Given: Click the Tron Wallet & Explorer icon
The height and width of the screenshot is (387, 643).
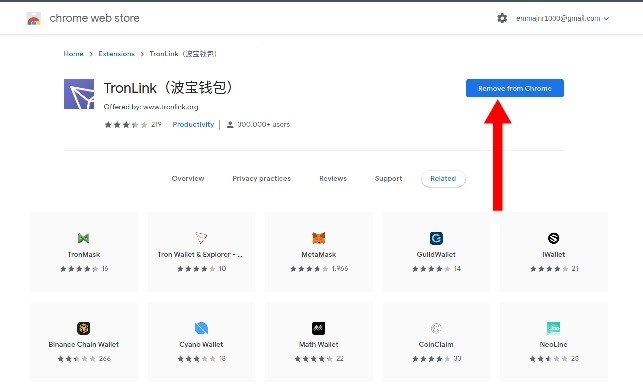Looking at the screenshot, I should click(x=201, y=238).
